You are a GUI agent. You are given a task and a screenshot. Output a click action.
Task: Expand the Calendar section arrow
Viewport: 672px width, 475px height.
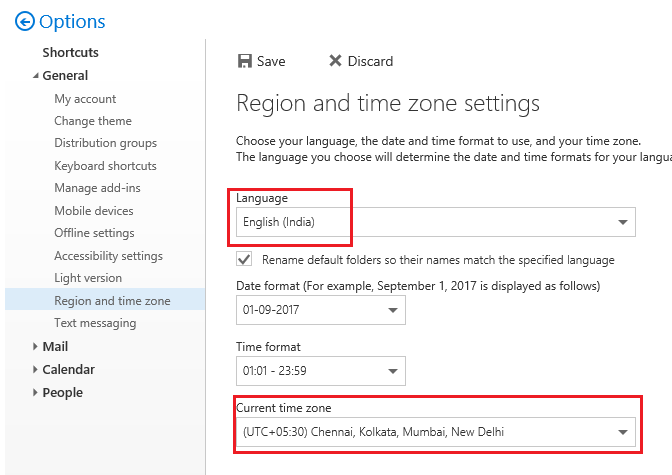pos(35,370)
